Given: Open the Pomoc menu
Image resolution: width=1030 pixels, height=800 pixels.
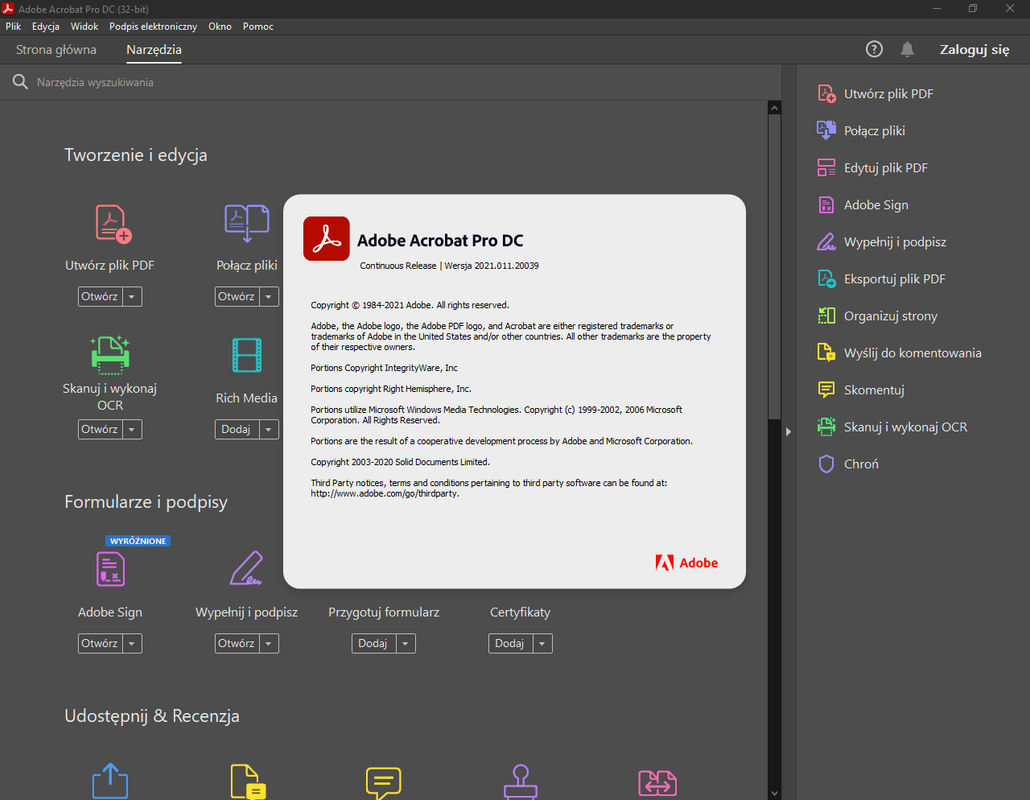Looking at the screenshot, I should point(258,26).
